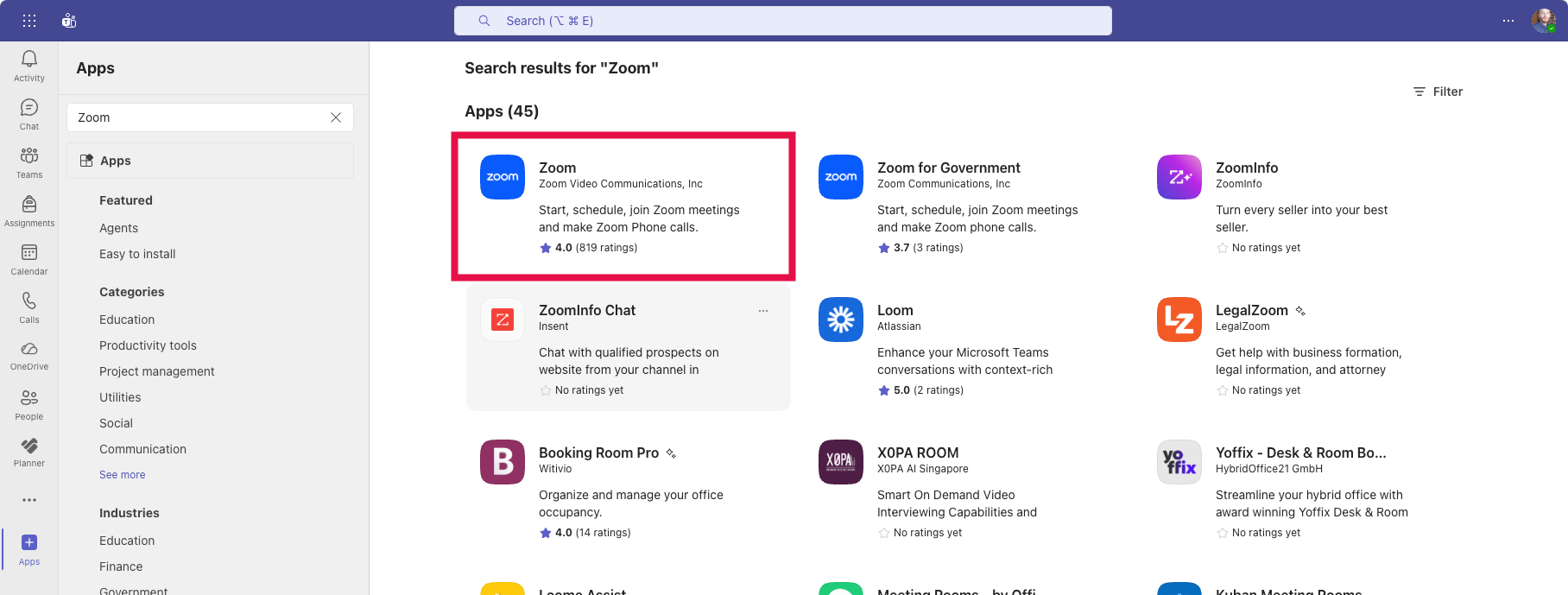Screen dimensions: 1568x595
Task: Open Chat in the left rail
Action: 29,107
